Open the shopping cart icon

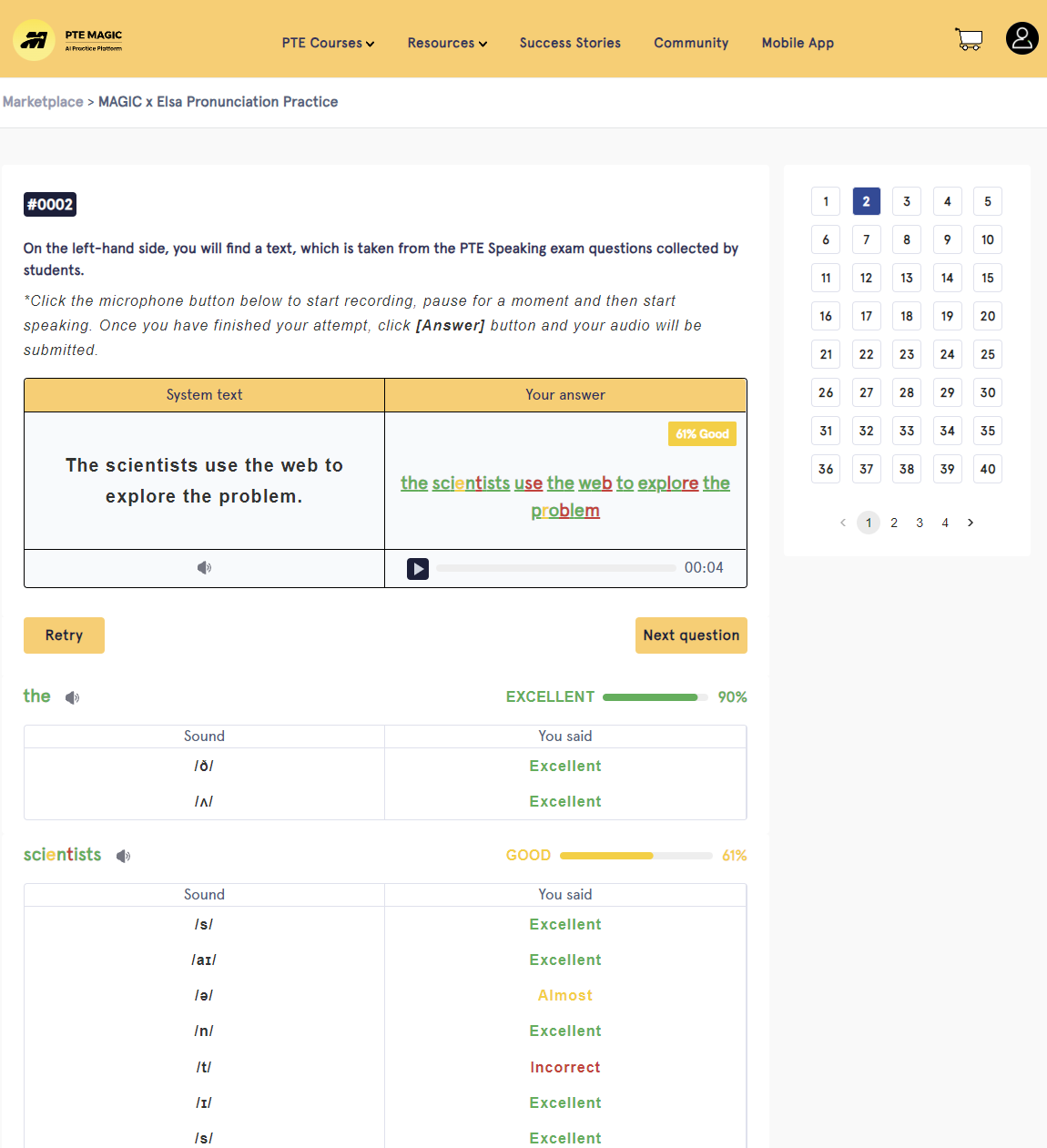click(969, 39)
